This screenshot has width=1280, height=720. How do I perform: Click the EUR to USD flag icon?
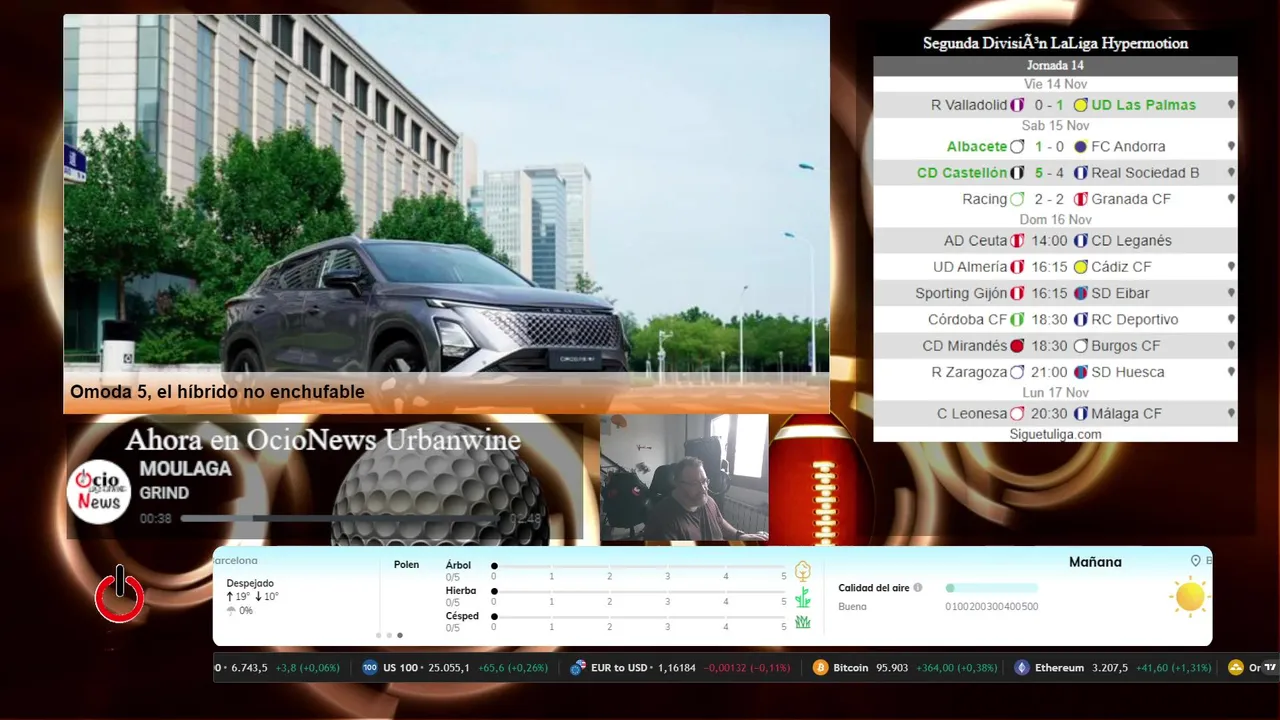pyautogui.click(x=577, y=668)
